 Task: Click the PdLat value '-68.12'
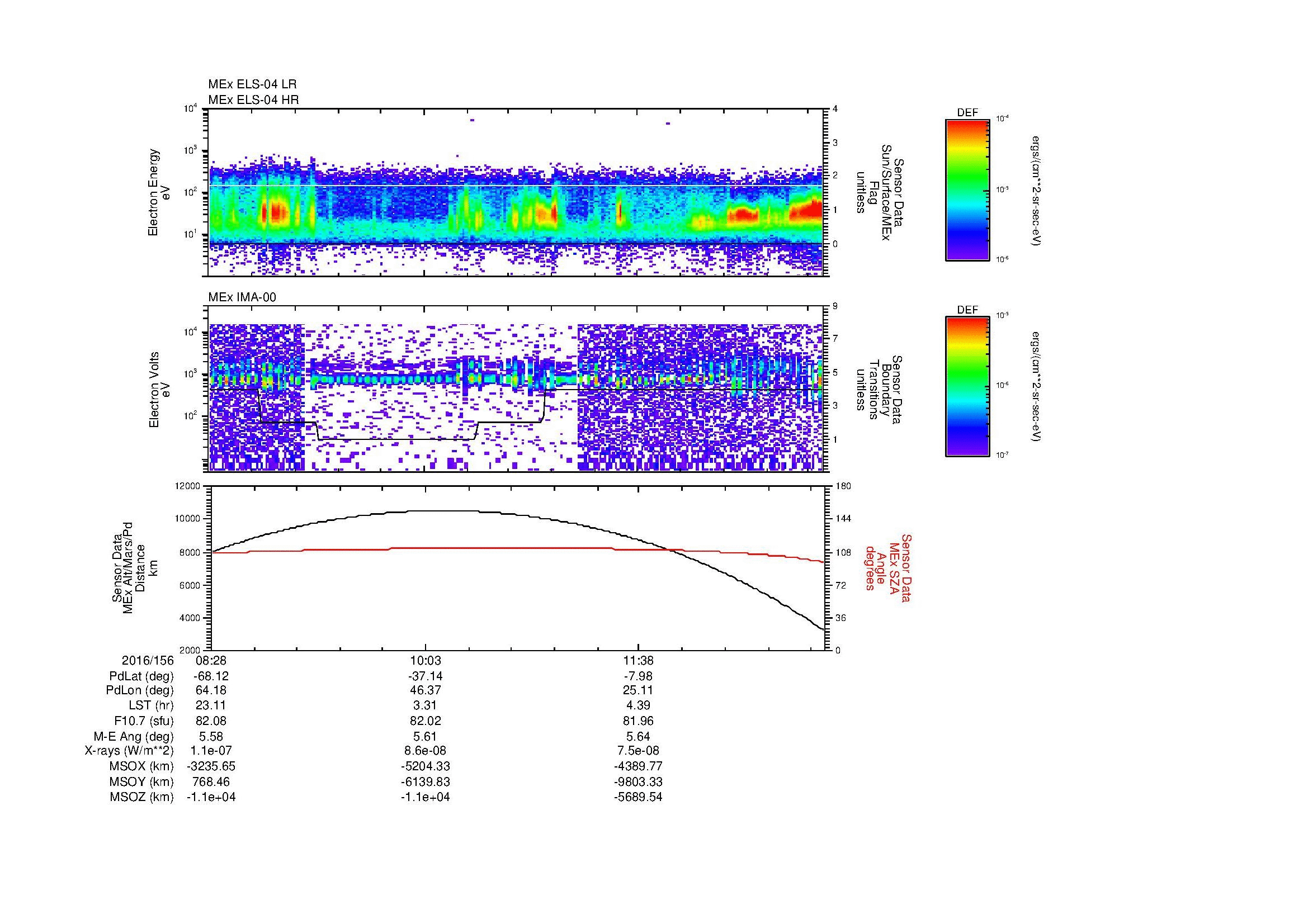(x=211, y=676)
